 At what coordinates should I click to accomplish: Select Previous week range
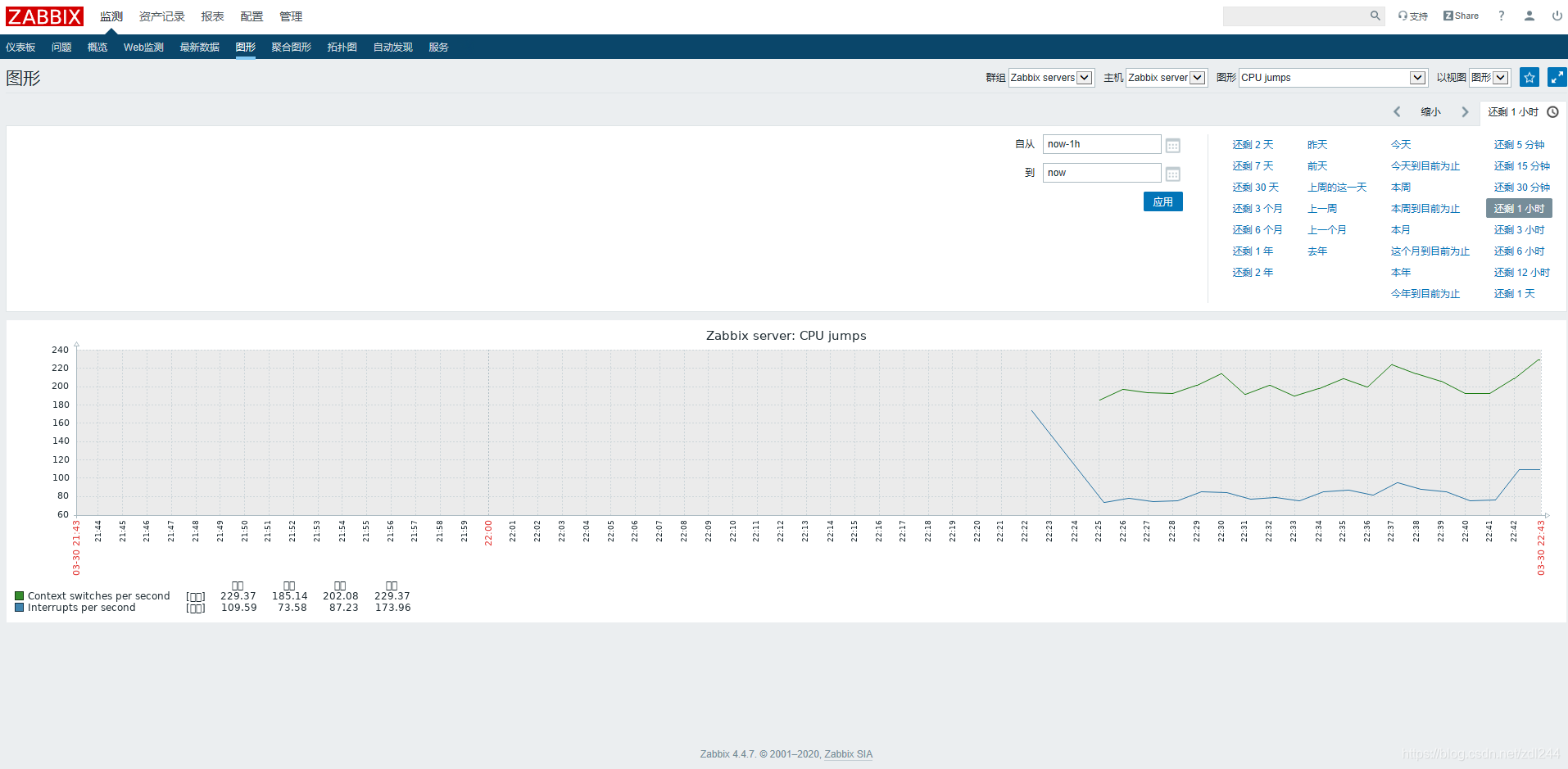coord(1322,209)
